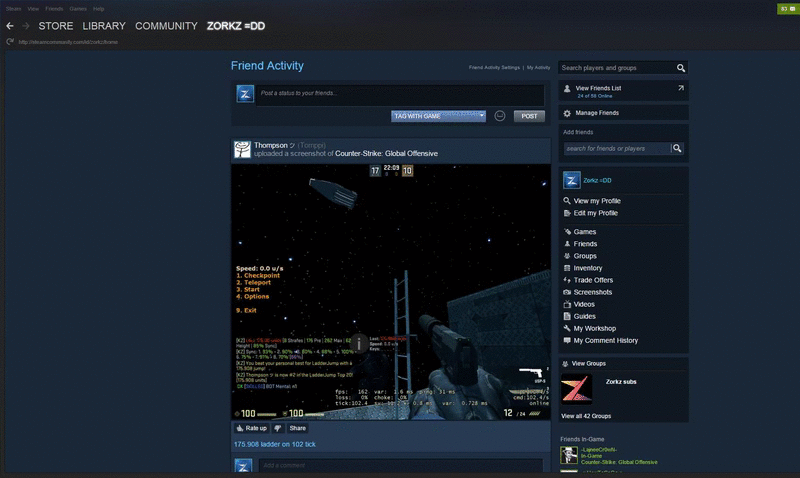Open the Friends link in profile list
Viewport: 800px width, 478px height.
585,244
